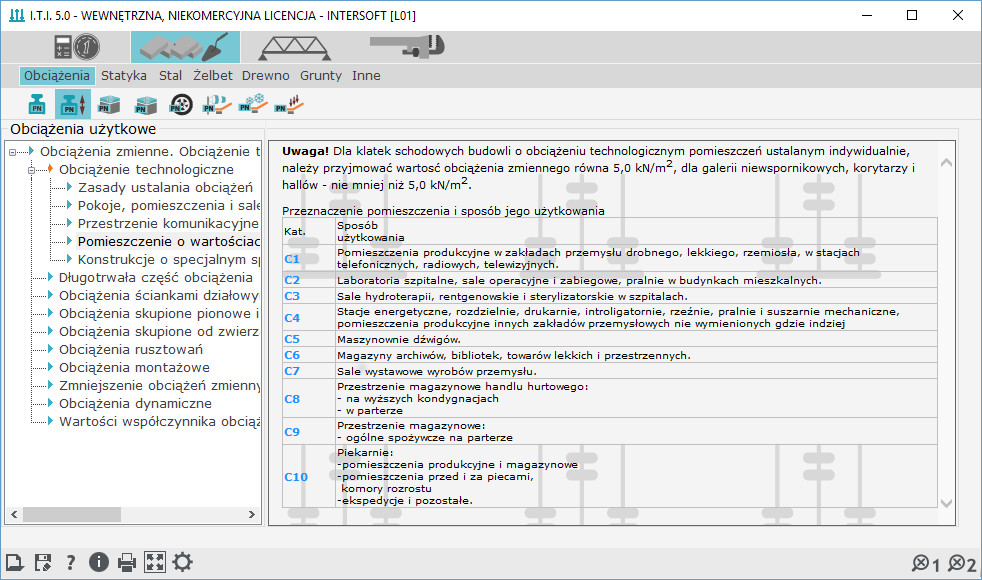982x580 pixels.
Task: Click the save with eraser icon
Action: click(43, 562)
